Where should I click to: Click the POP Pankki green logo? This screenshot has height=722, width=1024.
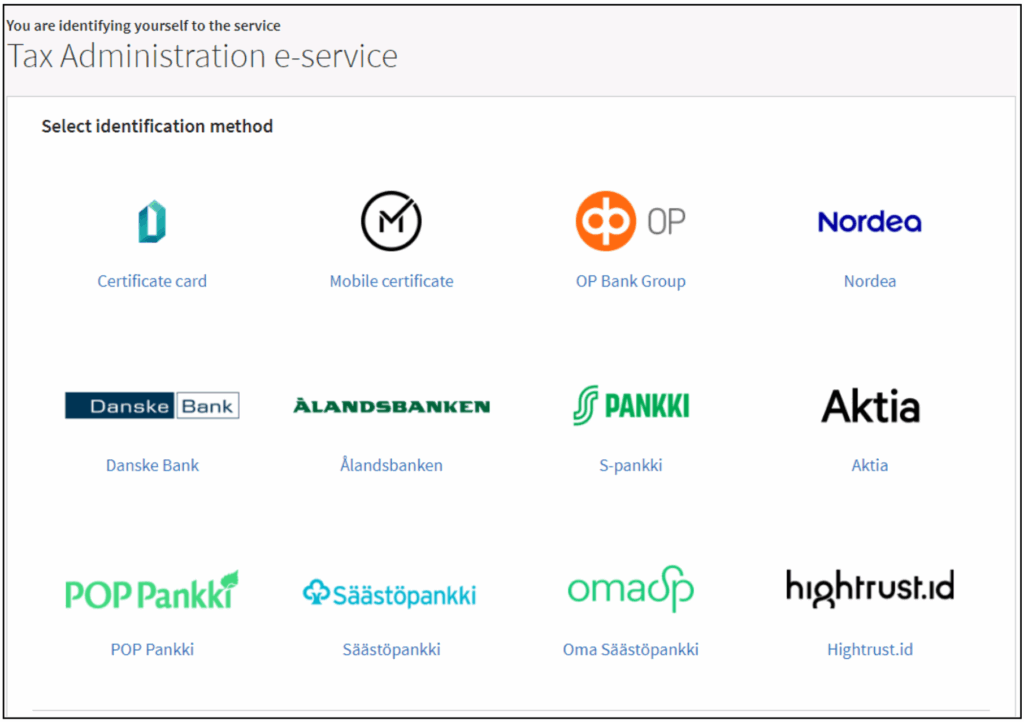click(152, 590)
